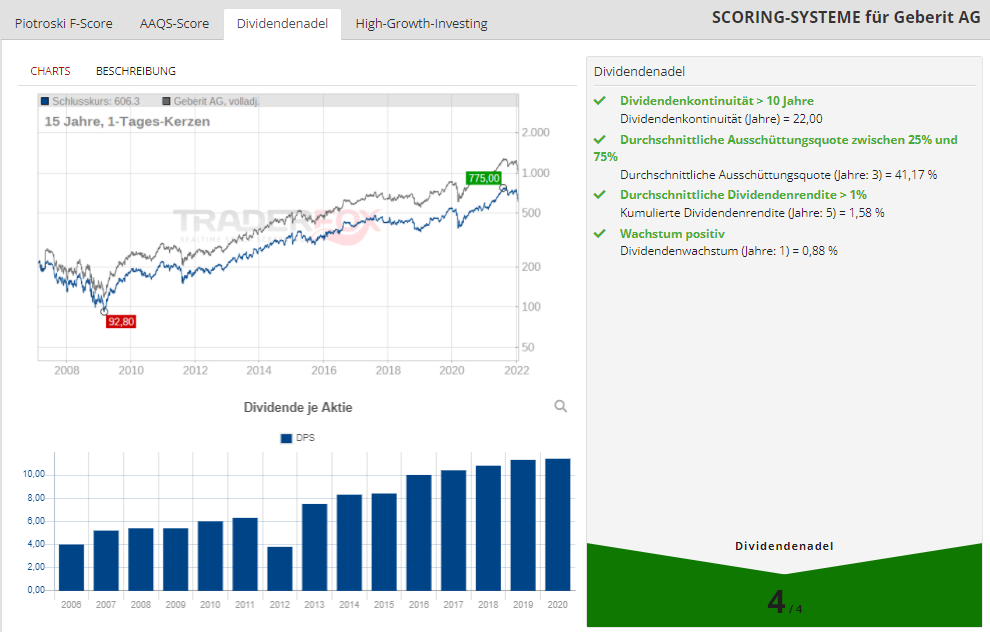Image resolution: width=990 pixels, height=632 pixels.
Task: Open the High-Growth-Investing tab
Action: 421,24
